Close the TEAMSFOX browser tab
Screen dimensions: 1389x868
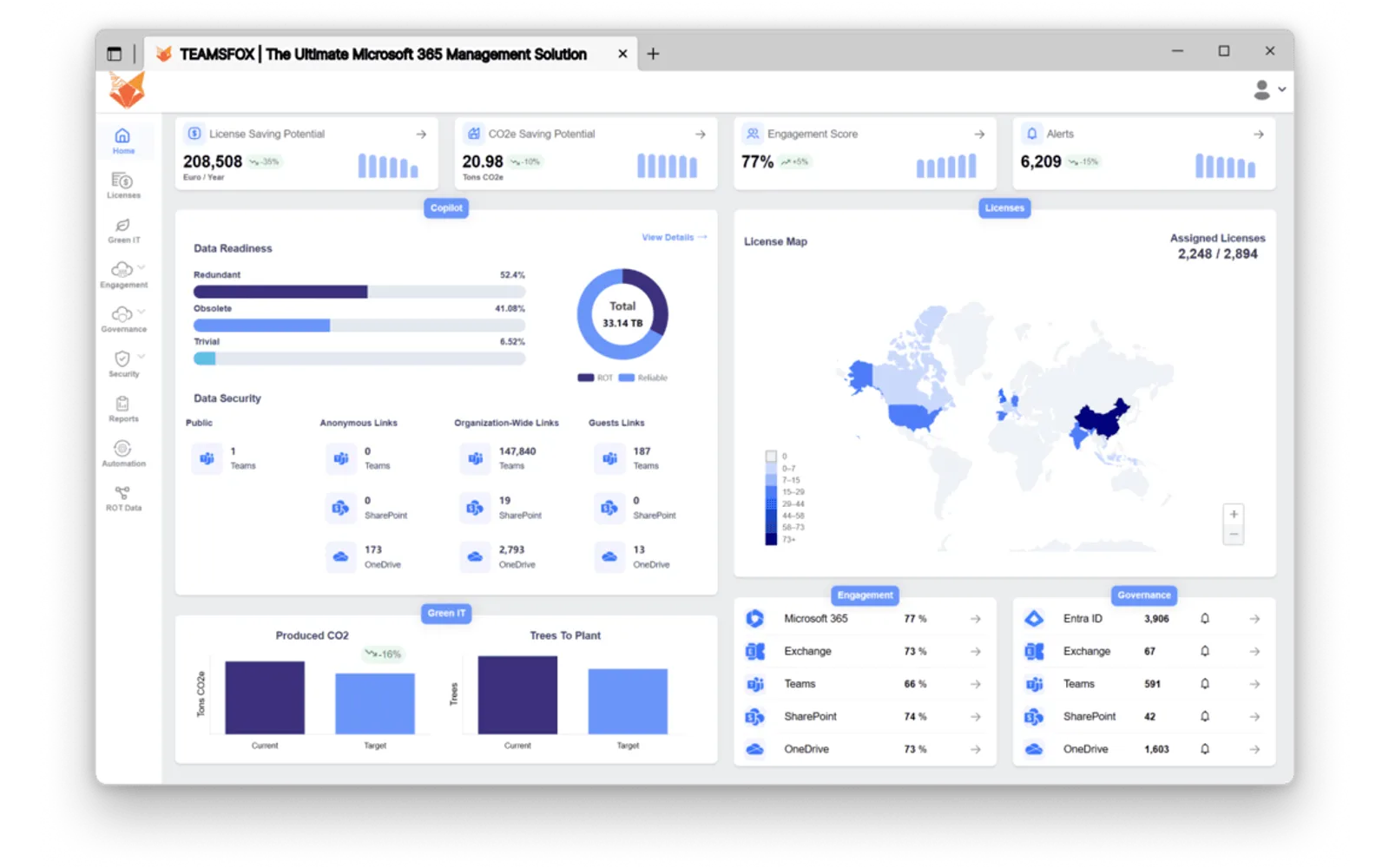(622, 54)
